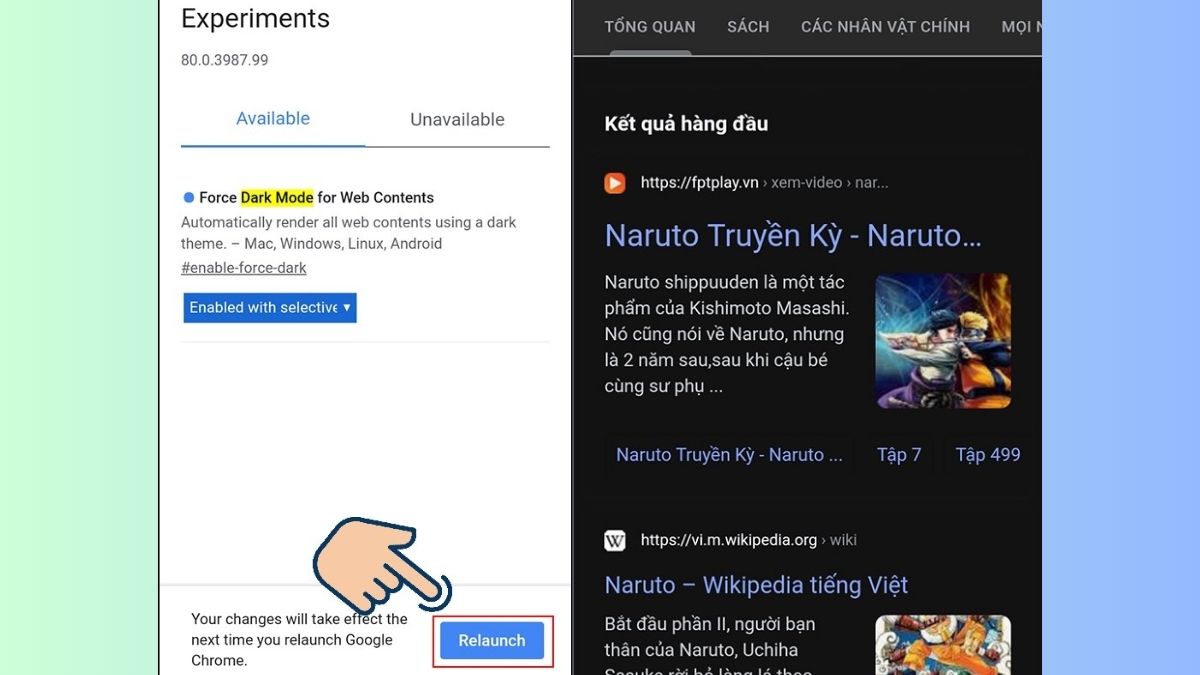Open the Wikipedia result thumbnail image
Viewport: 1200px width, 675px height.
(x=943, y=645)
